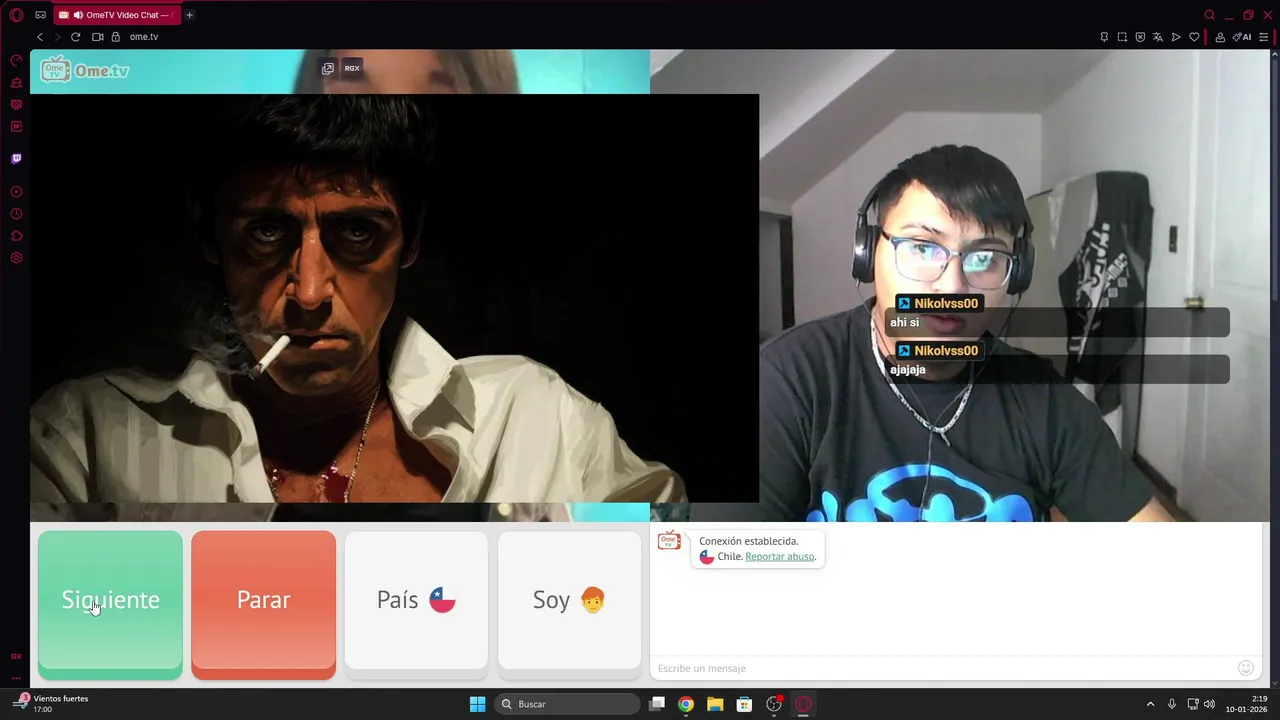Reload the ome.tv page

point(75,37)
